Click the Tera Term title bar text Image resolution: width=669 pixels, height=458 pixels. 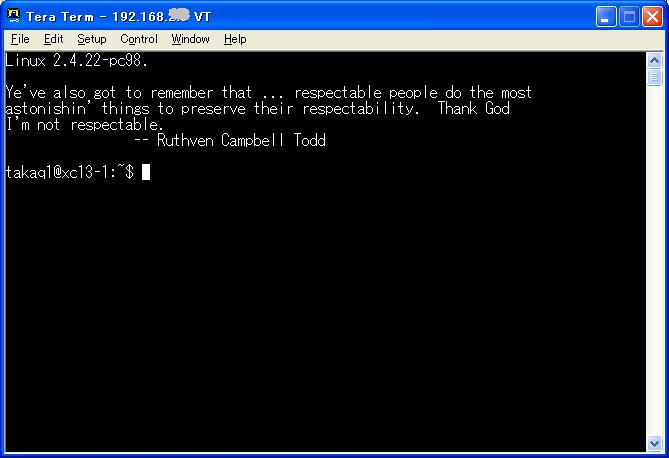coord(118,17)
